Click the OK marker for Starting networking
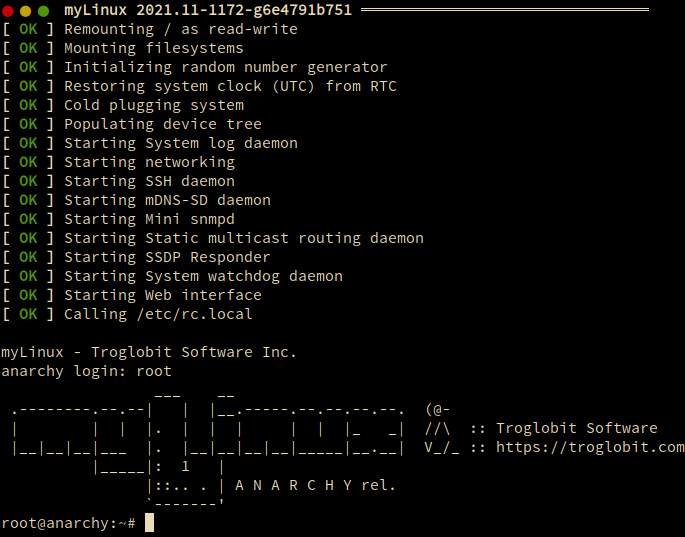Screen dimensions: 685x537 (x=27, y=162)
